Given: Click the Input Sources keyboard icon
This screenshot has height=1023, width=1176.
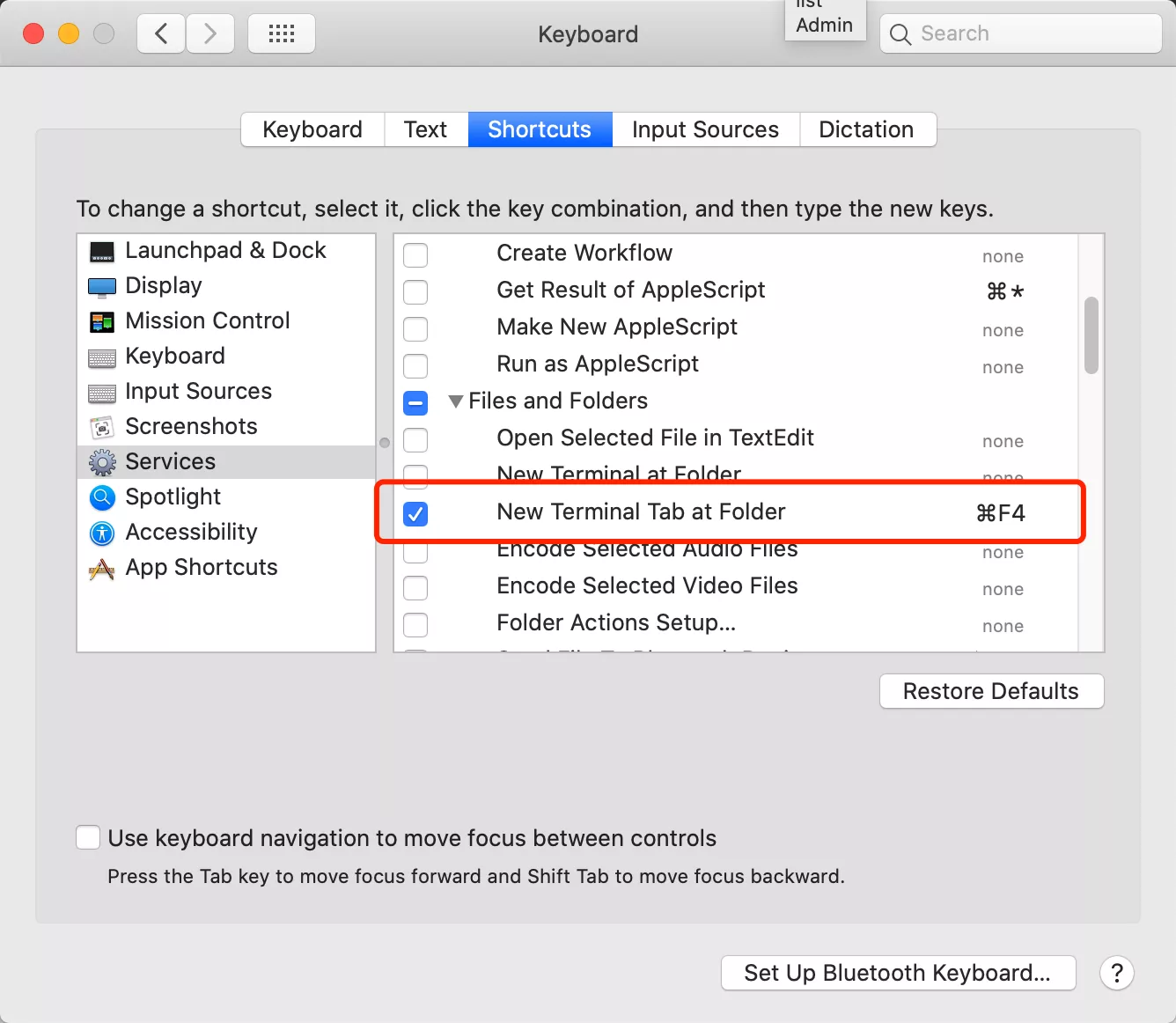Looking at the screenshot, I should click(102, 393).
